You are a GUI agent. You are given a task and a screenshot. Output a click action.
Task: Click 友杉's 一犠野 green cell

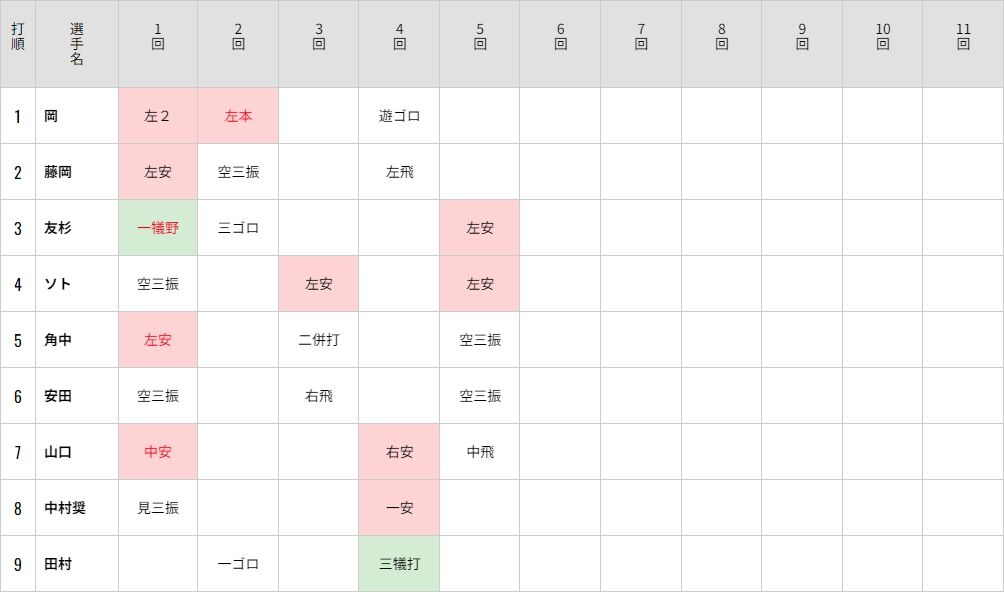tap(158, 228)
